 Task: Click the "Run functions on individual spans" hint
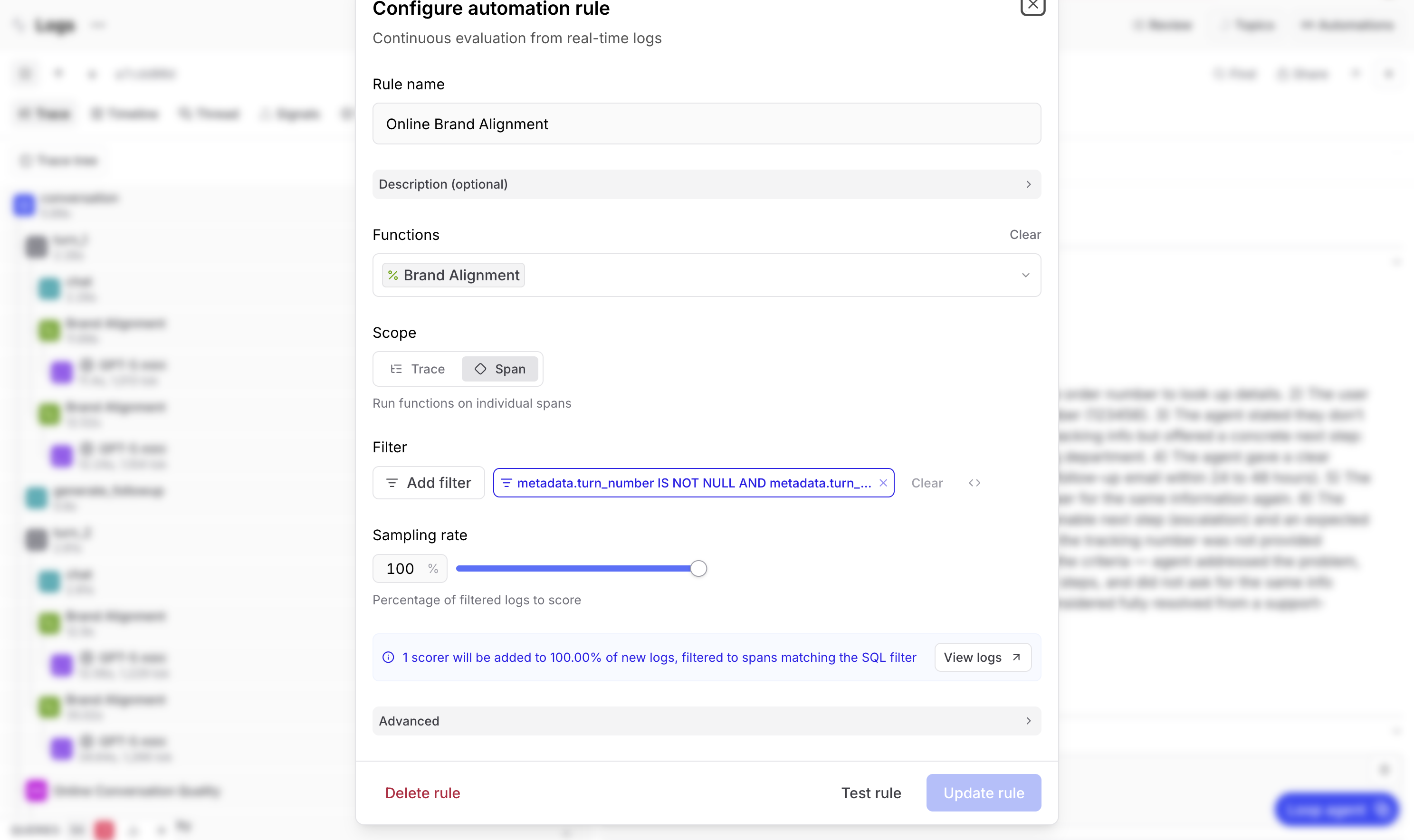tap(471, 403)
